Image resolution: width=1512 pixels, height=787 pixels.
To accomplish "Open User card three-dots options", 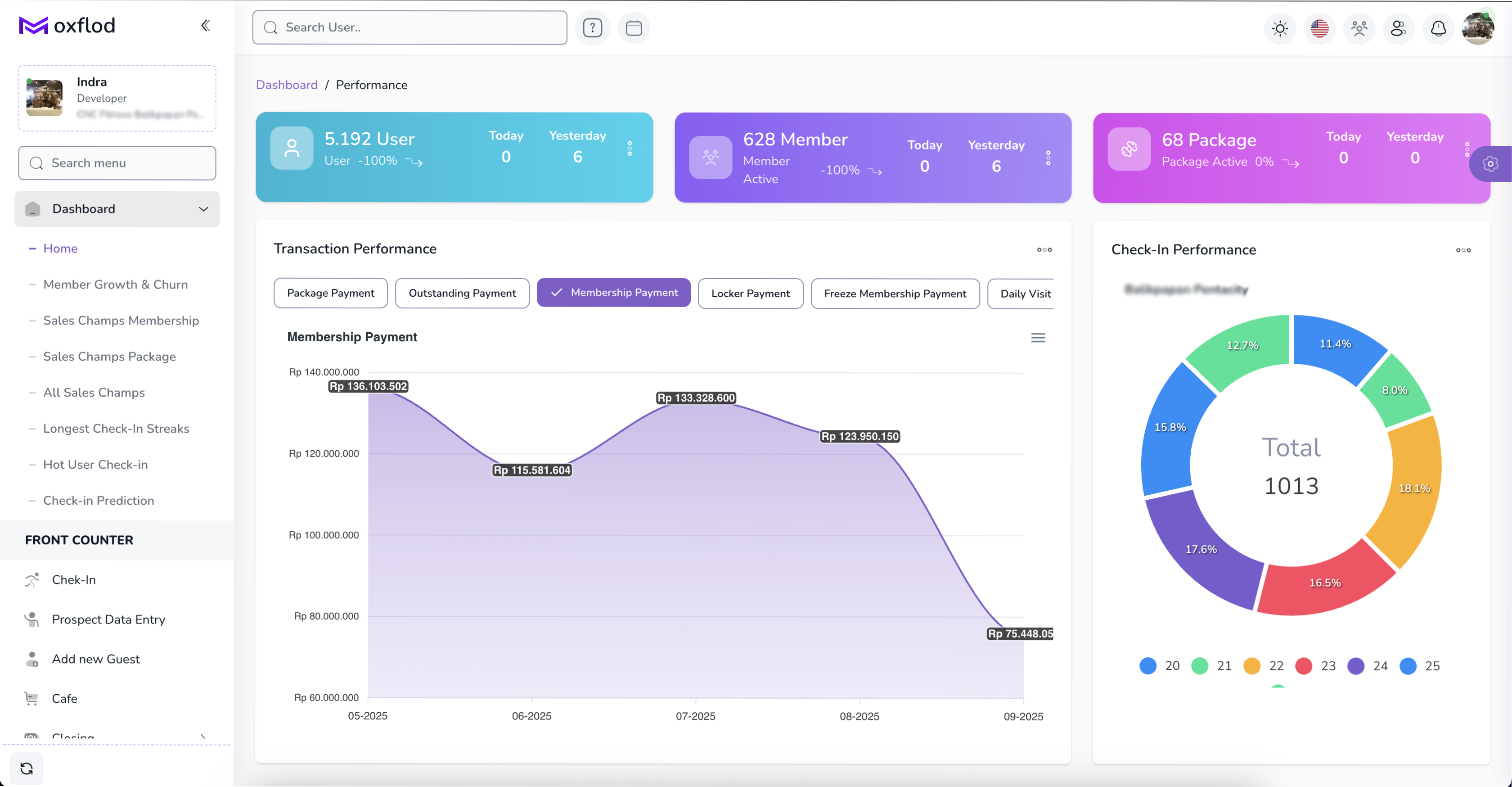I will click(x=629, y=149).
